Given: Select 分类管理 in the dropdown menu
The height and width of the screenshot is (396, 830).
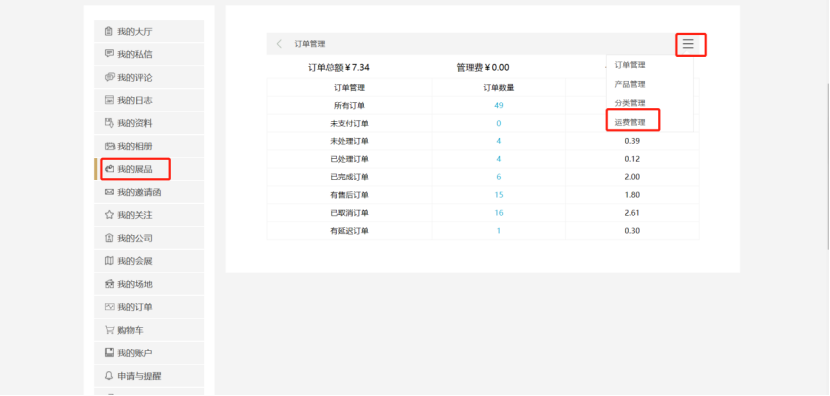Looking at the screenshot, I should [x=630, y=103].
